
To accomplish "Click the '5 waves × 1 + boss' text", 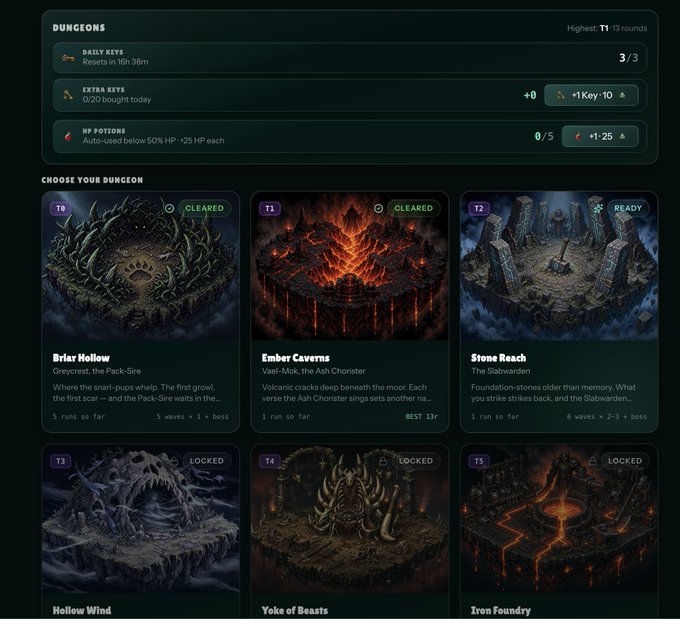I will [x=192, y=416].
